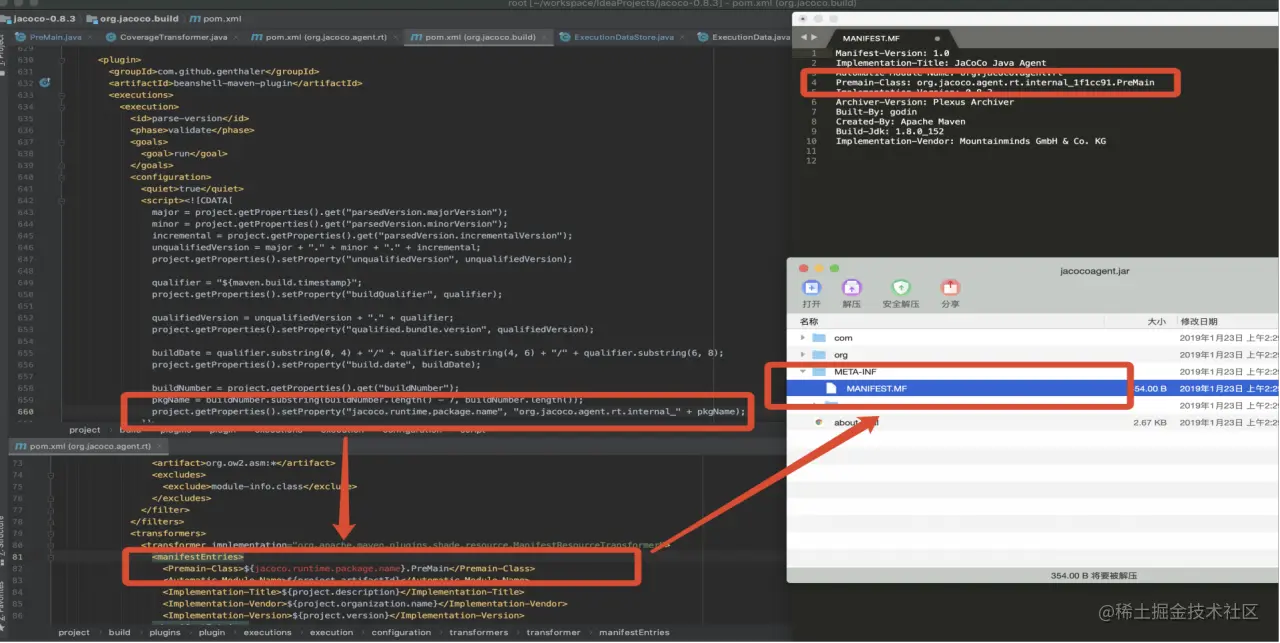Image resolution: width=1280 pixels, height=643 pixels.
Task: Click the jacocoagent.jar window title
Action: click(1095, 270)
